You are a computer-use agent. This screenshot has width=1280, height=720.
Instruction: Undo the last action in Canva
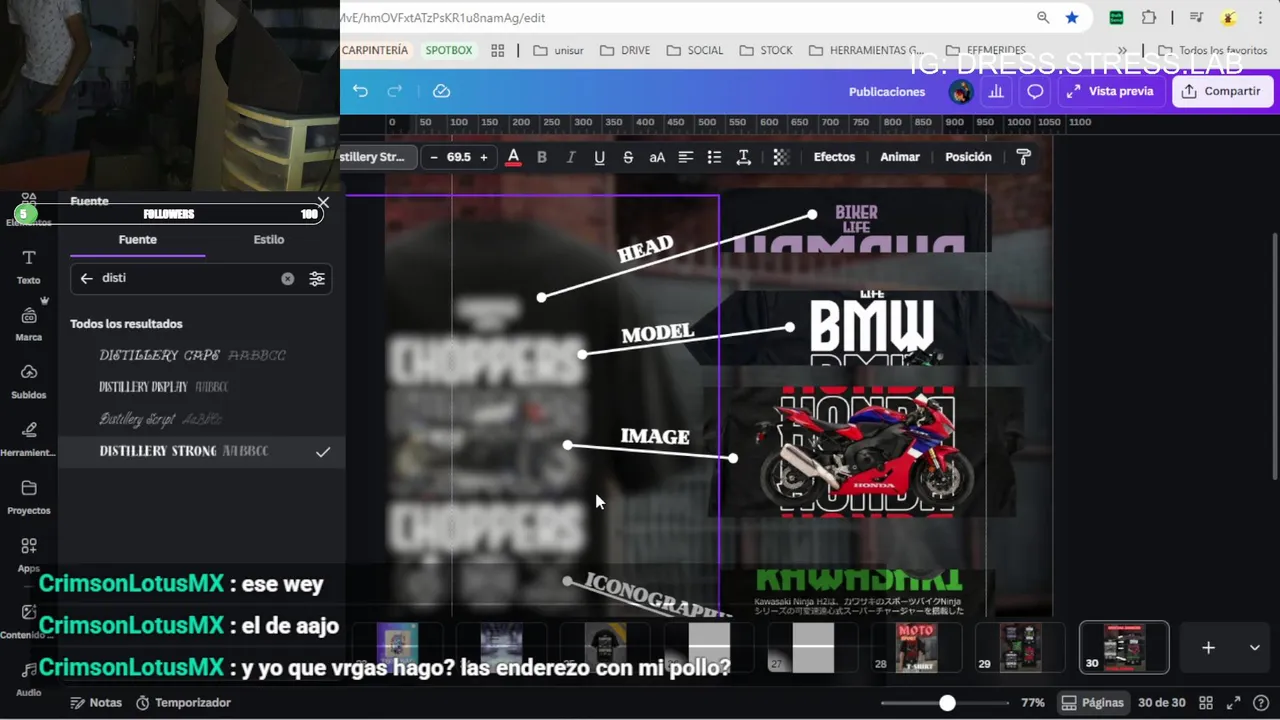[360, 91]
